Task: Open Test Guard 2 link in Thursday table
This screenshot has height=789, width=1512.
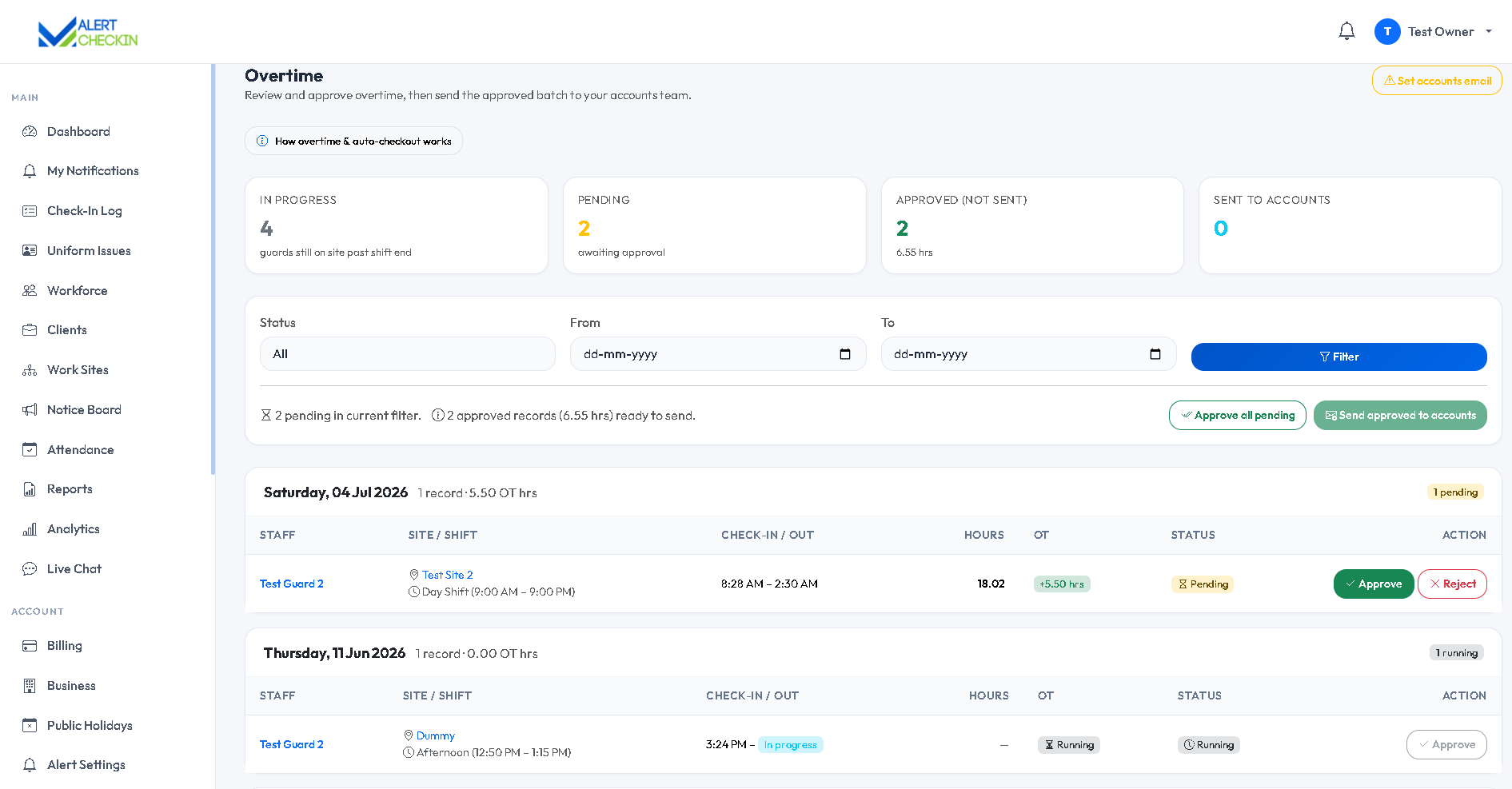Action: click(292, 744)
